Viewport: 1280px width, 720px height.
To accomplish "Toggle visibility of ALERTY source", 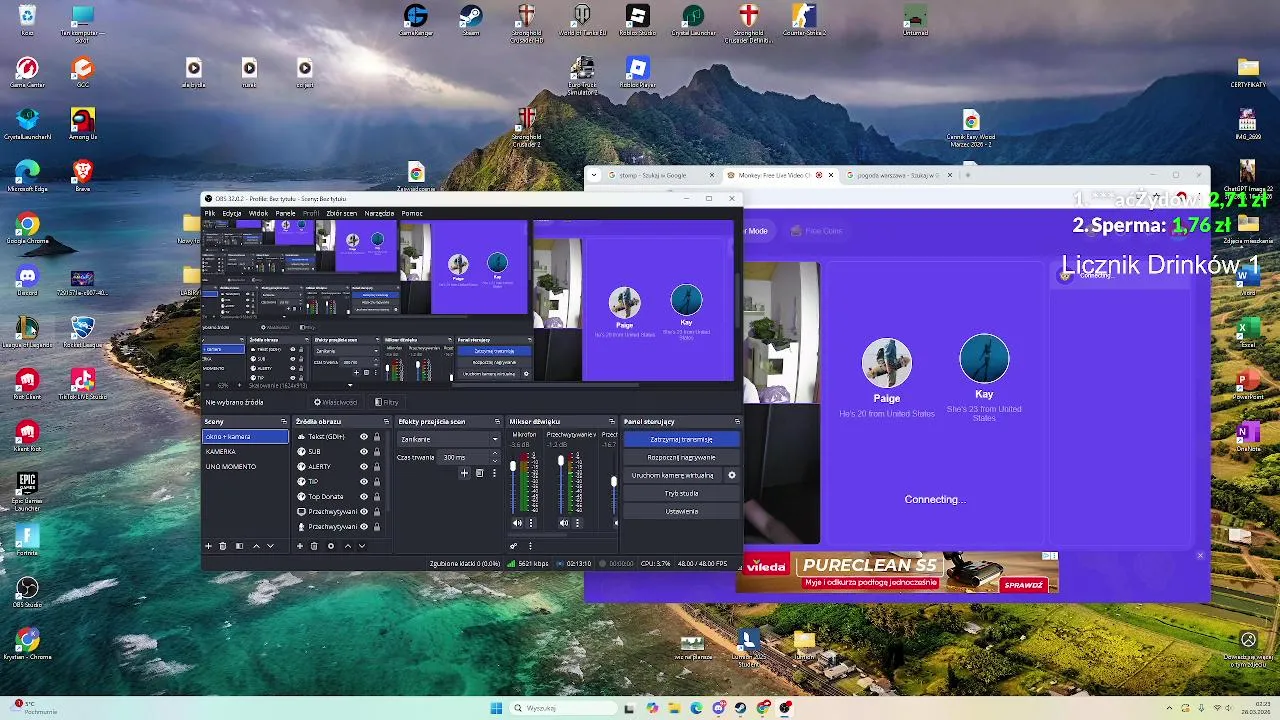I will [x=364, y=466].
